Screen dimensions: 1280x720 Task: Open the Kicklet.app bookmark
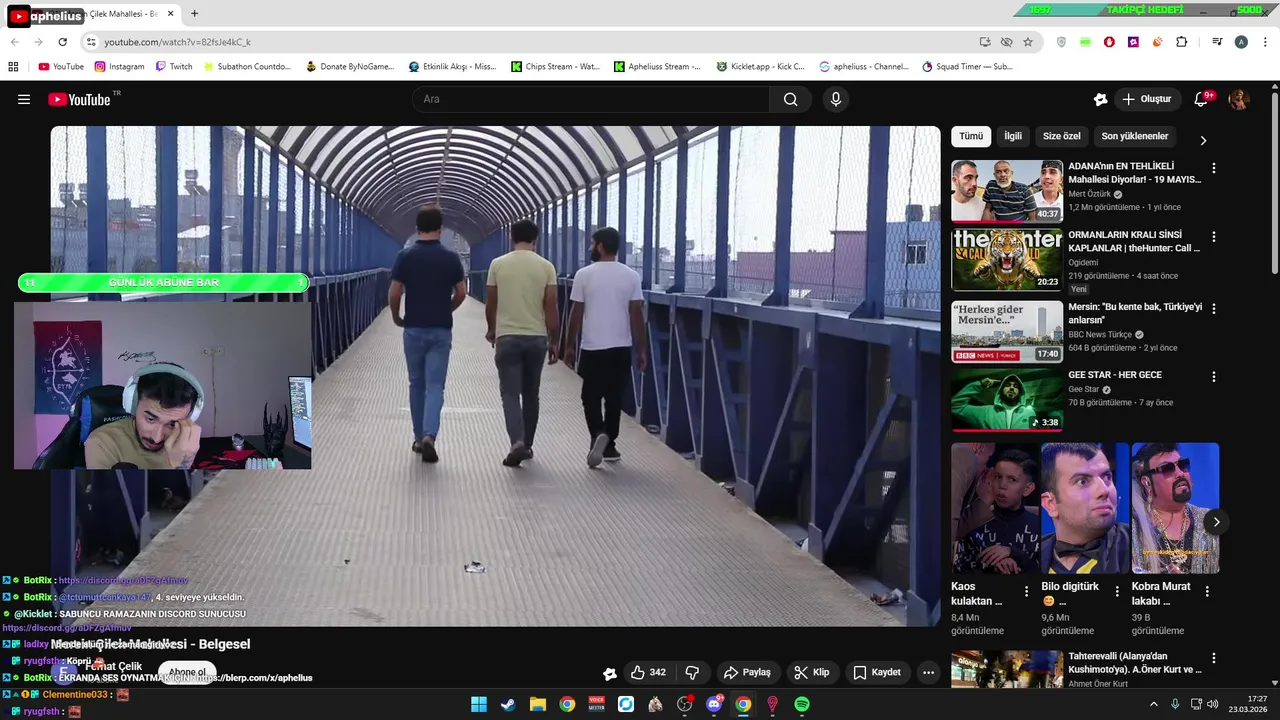[x=760, y=67]
